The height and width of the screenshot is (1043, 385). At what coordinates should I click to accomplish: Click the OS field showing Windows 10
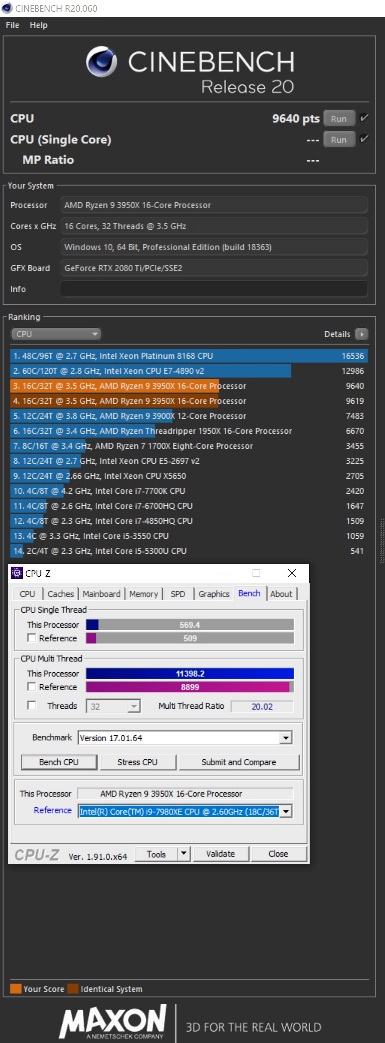(x=213, y=247)
